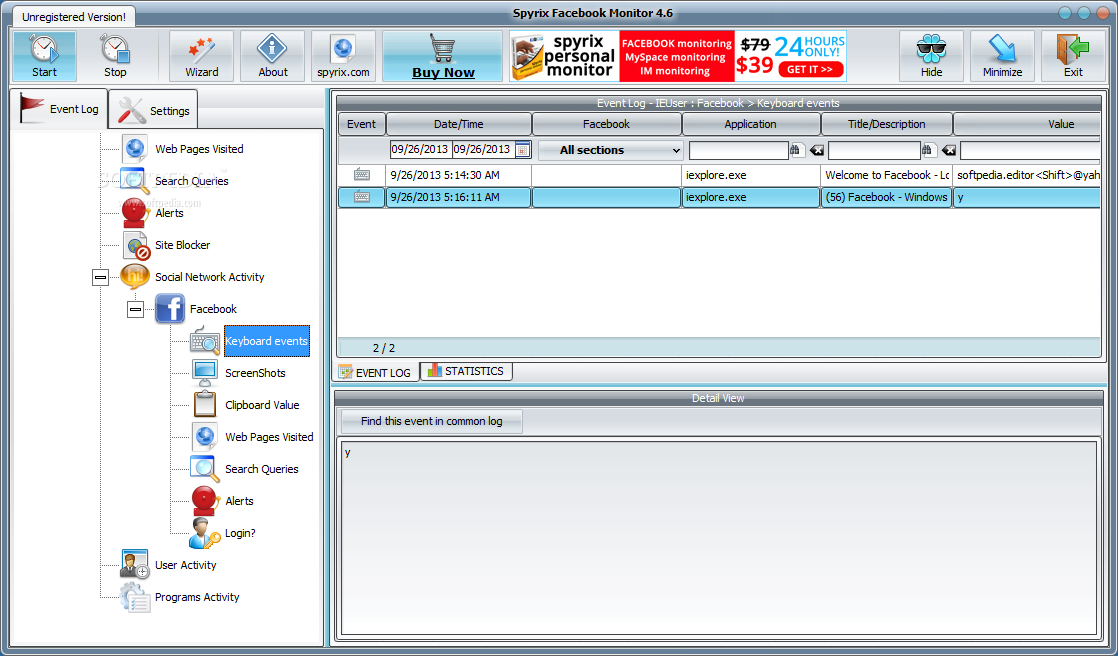Select top-level Web Pages Visited tree item
The height and width of the screenshot is (656, 1118).
[199, 149]
